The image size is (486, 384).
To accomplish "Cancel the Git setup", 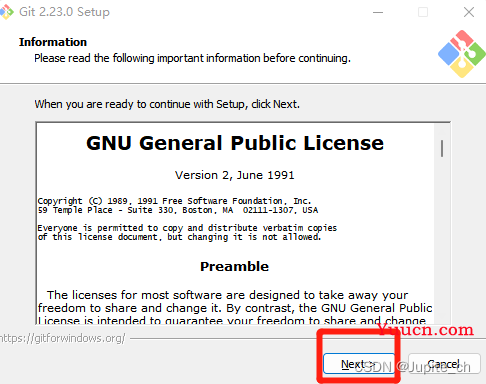I will coord(444,364).
